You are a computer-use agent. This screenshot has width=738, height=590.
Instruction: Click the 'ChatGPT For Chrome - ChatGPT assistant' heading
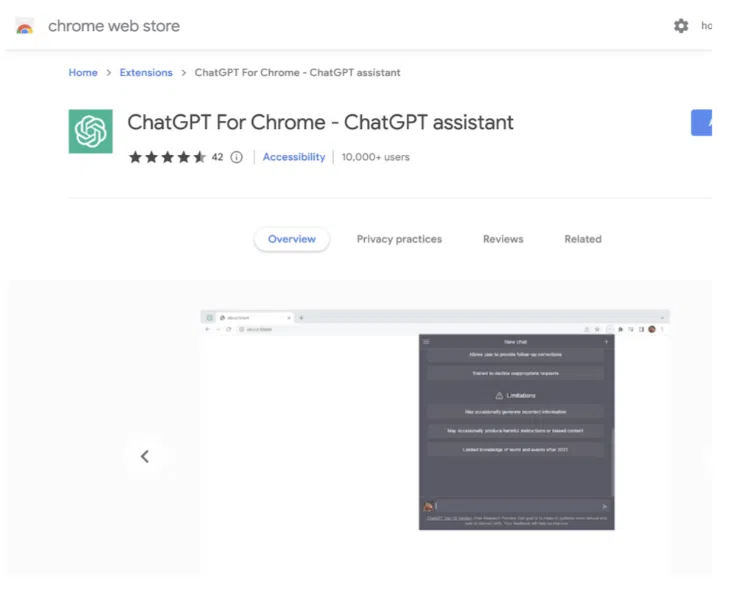click(x=320, y=122)
